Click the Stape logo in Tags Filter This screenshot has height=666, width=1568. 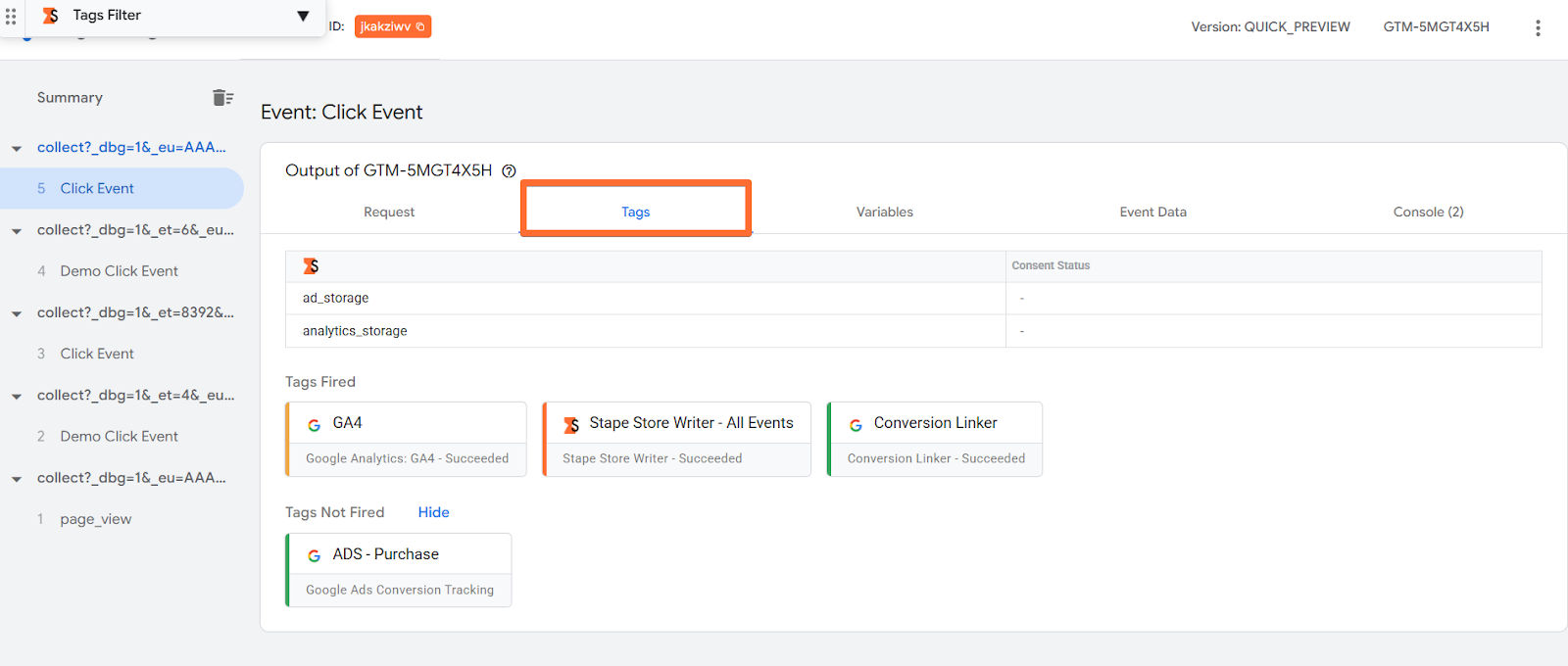(x=50, y=16)
